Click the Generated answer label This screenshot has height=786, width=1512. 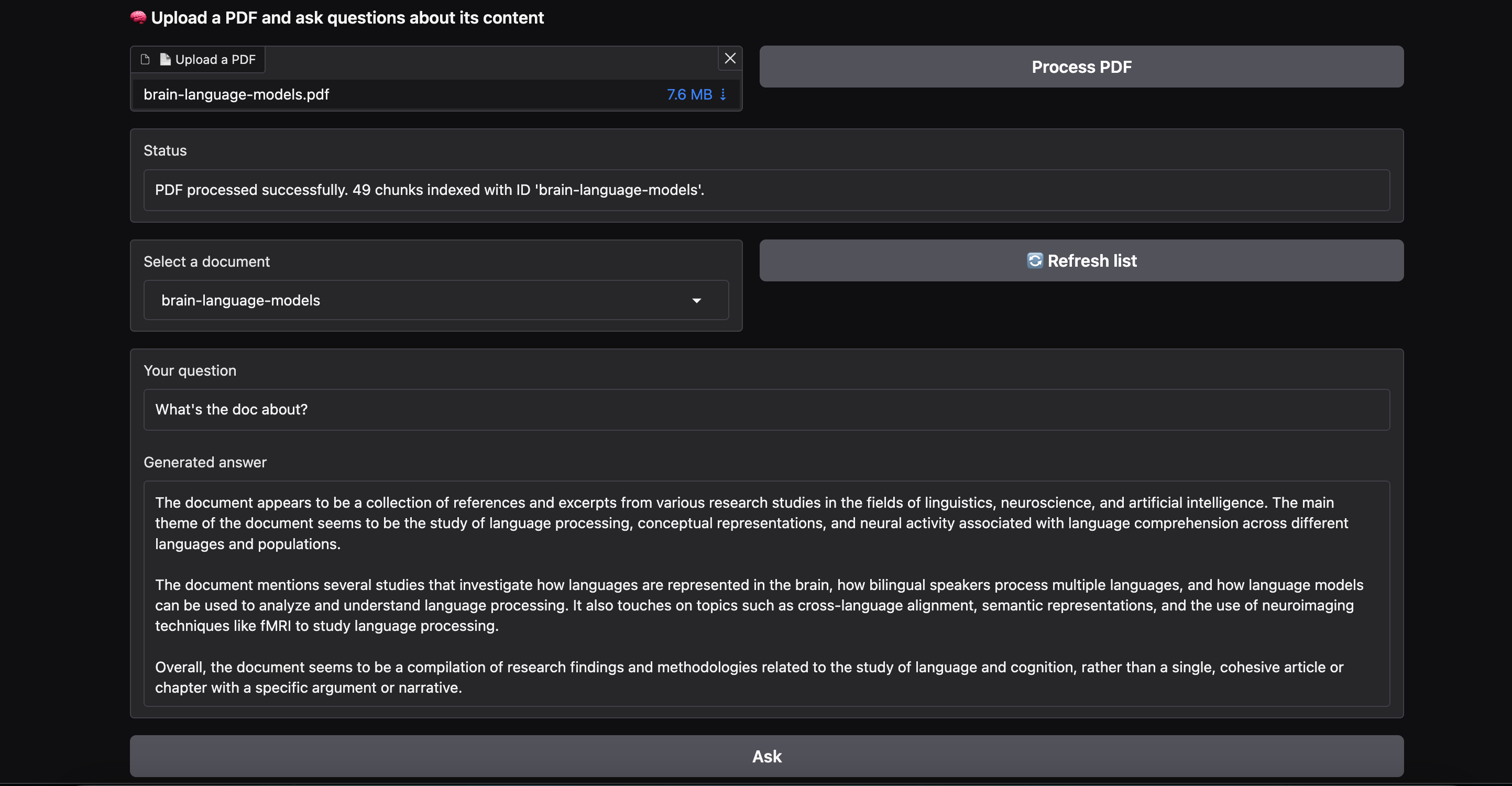pyautogui.click(x=205, y=463)
